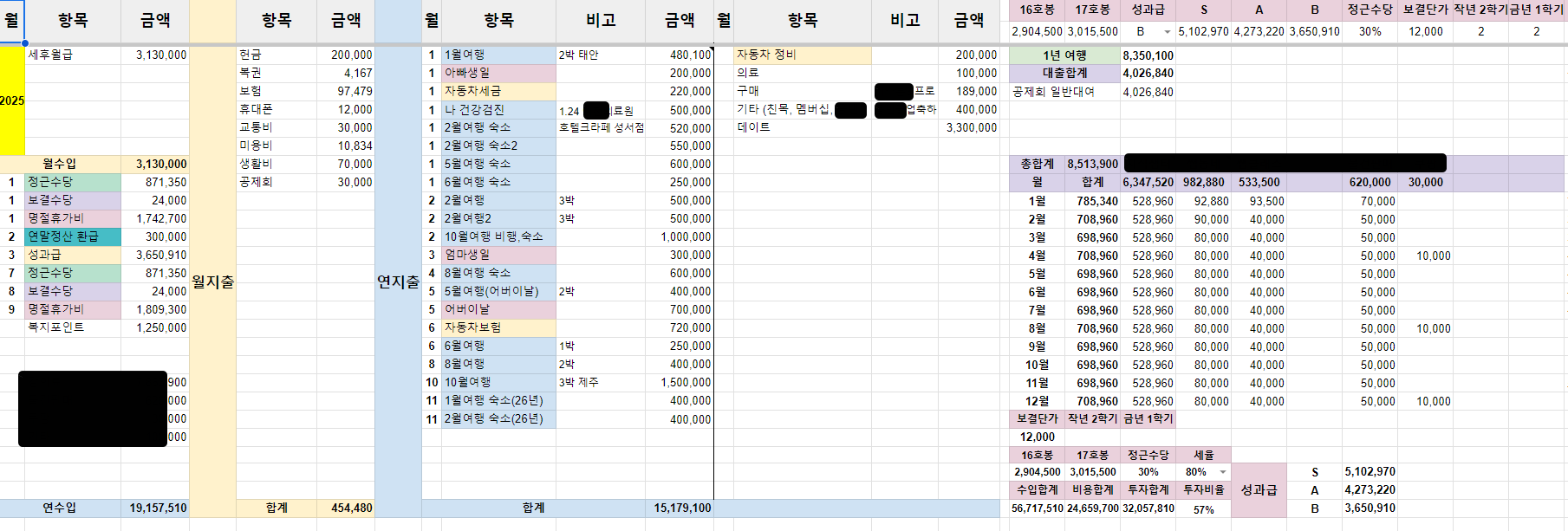Click the 공제회 일반대여 cell

(1064, 92)
